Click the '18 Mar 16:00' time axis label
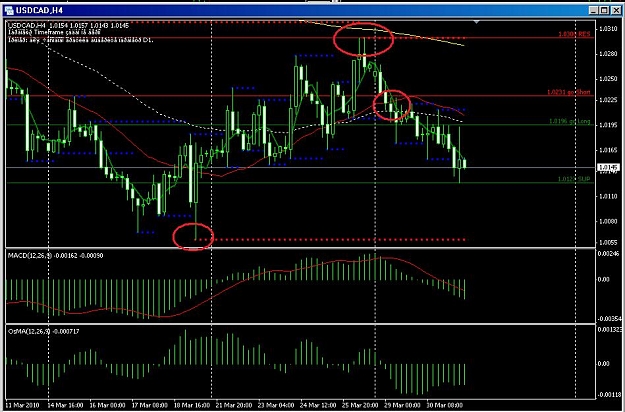The height and width of the screenshot is (412, 625). pos(192,405)
